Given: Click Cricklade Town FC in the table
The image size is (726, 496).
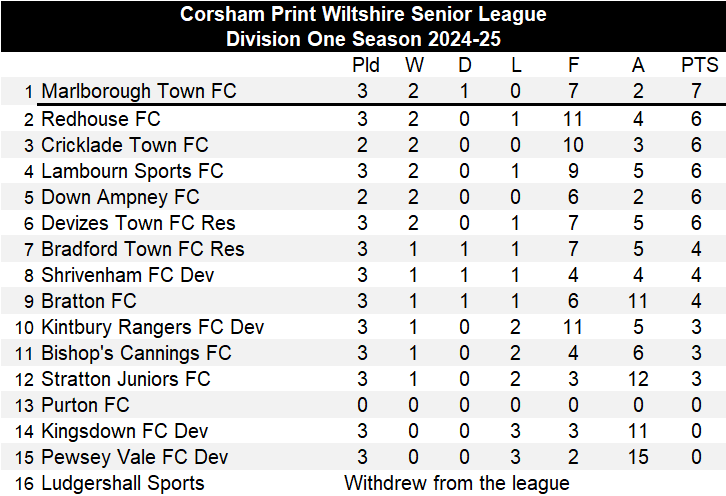Looking at the screenshot, I should pyautogui.click(x=125, y=145).
